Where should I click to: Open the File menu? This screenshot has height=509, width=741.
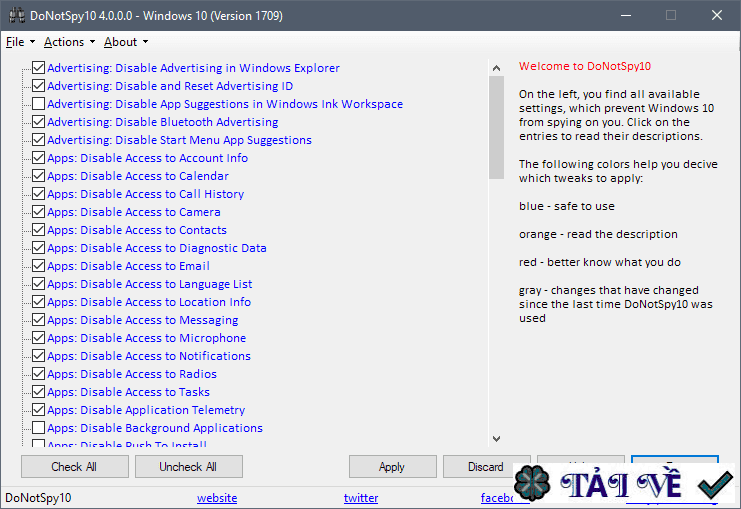[x=20, y=42]
